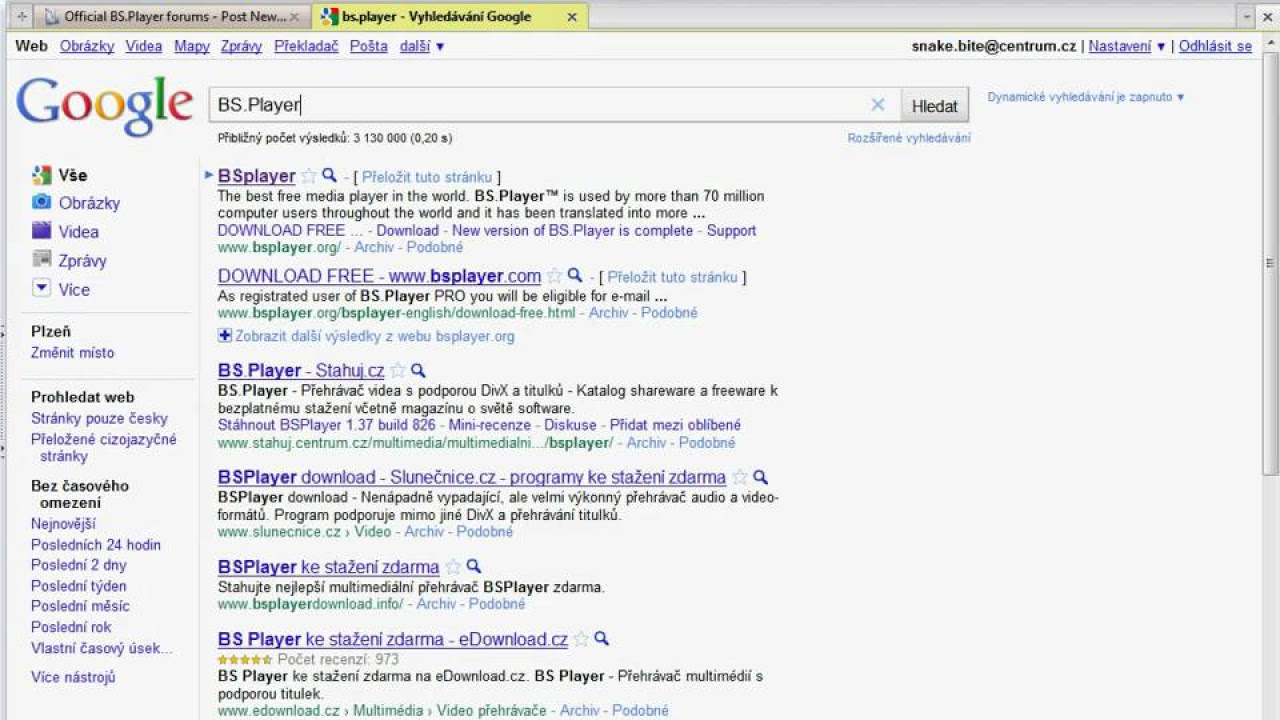The width and height of the screenshot is (1280, 720).
Task: Click Přeložit tuto stránku for BSplayer
Action: pyautogui.click(x=426, y=177)
